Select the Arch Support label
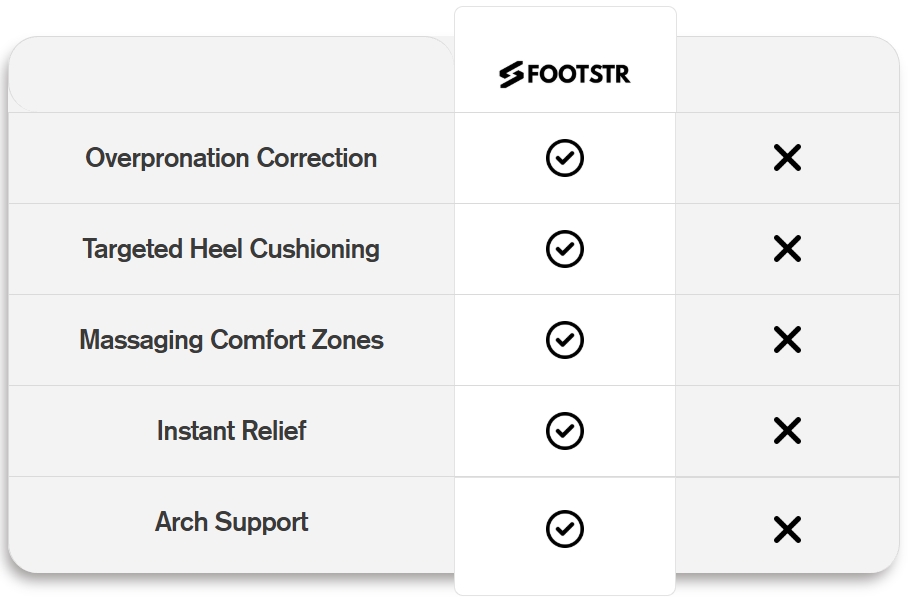The height and width of the screenshot is (601, 908). [231, 522]
